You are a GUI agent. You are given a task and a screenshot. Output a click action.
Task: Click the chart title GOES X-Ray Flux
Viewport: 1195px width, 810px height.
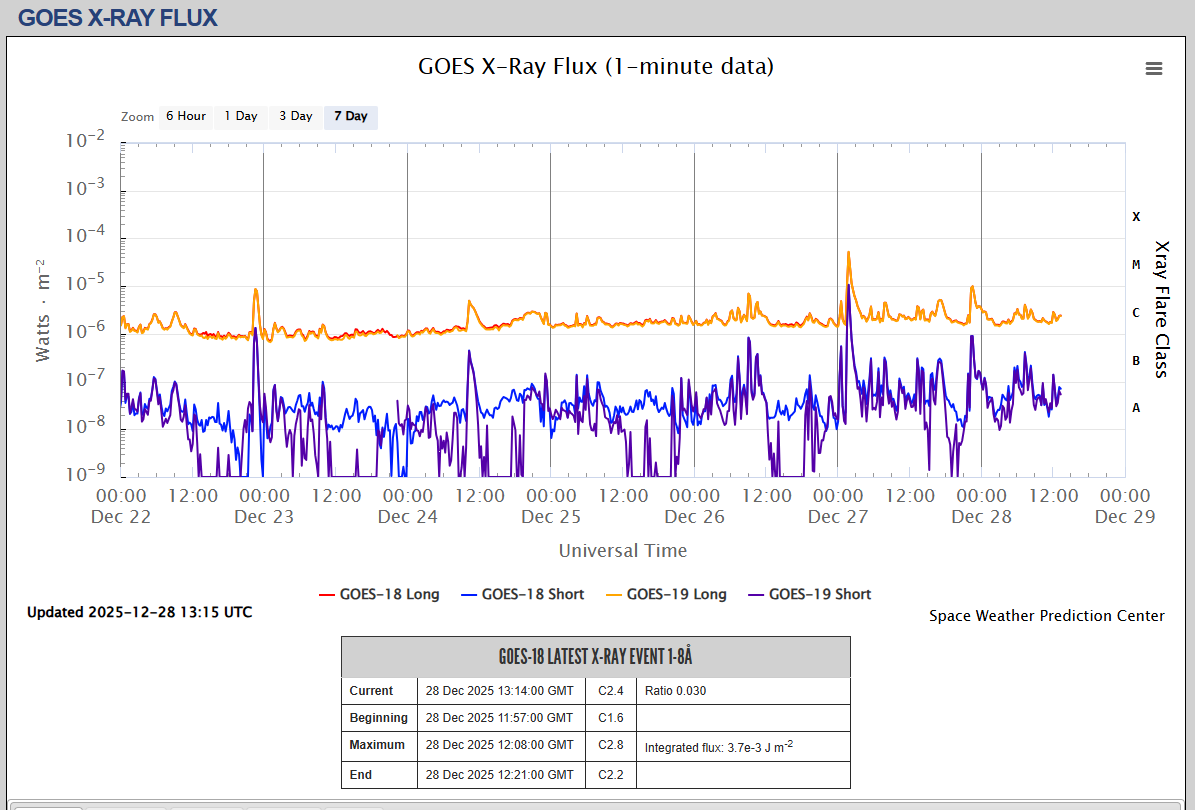point(595,67)
